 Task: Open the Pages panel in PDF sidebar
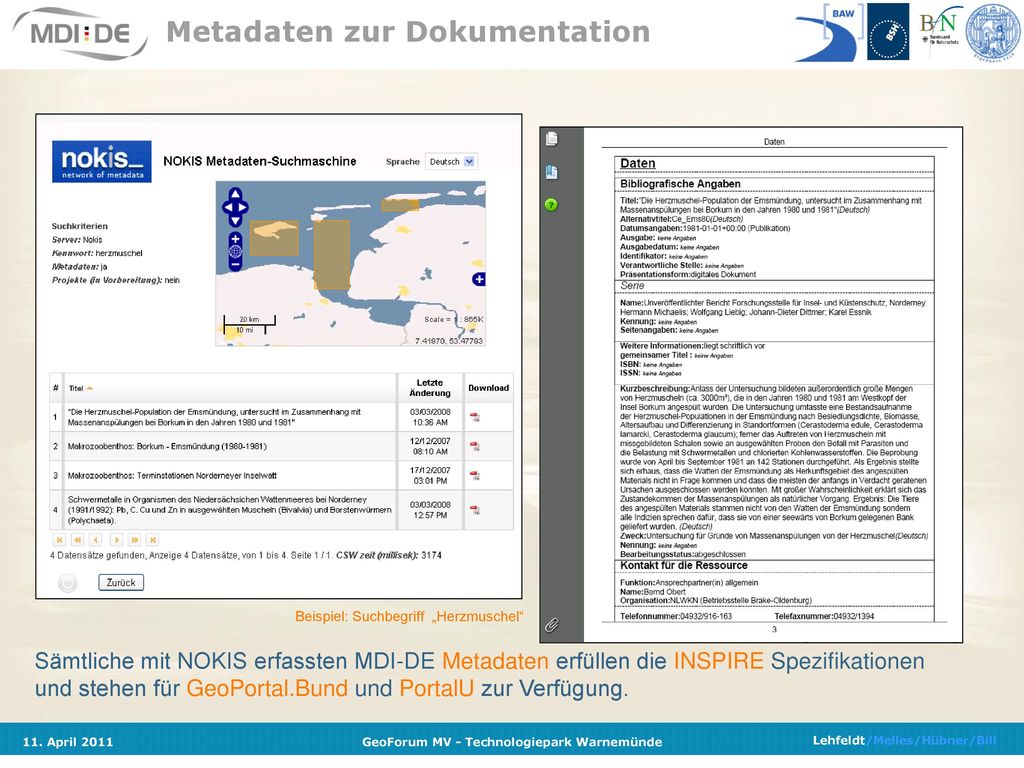tap(552, 139)
